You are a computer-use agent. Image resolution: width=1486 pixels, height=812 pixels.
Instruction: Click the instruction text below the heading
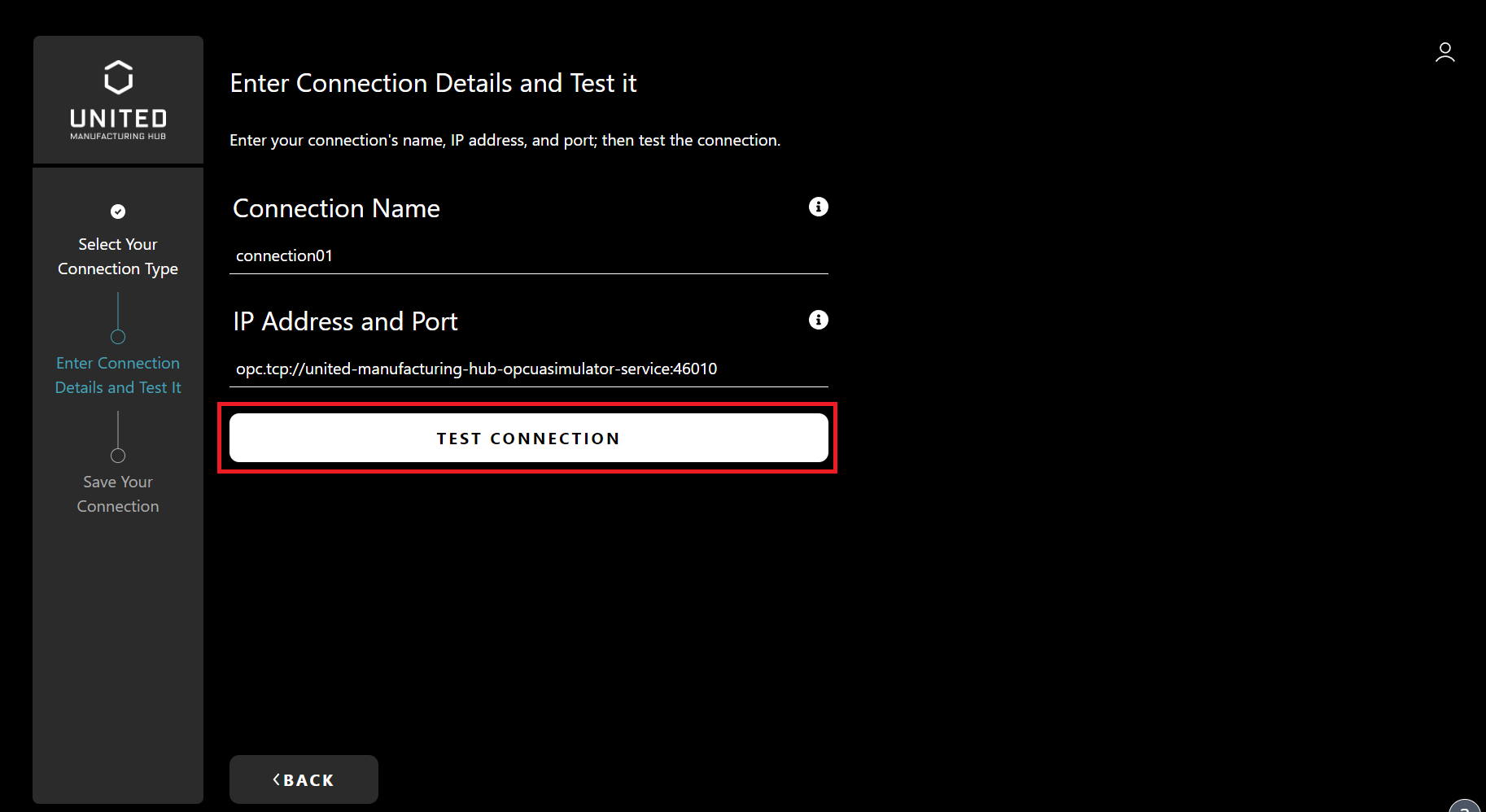click(505, 140)
